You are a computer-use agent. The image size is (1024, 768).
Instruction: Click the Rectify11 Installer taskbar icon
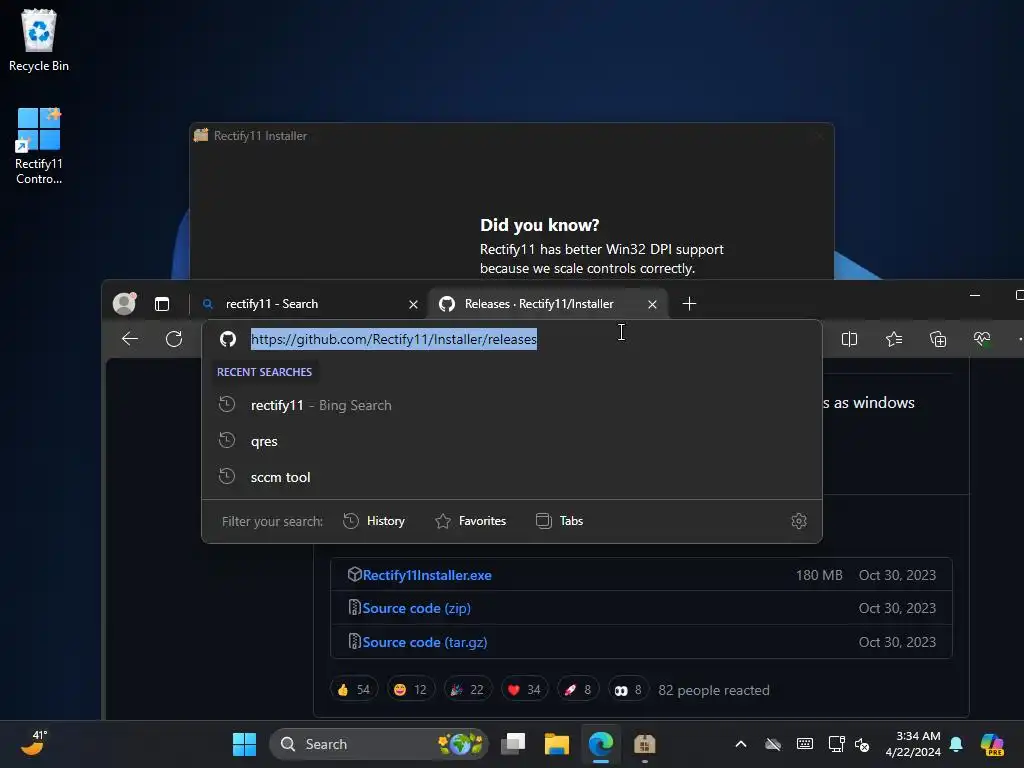[645, 744]
